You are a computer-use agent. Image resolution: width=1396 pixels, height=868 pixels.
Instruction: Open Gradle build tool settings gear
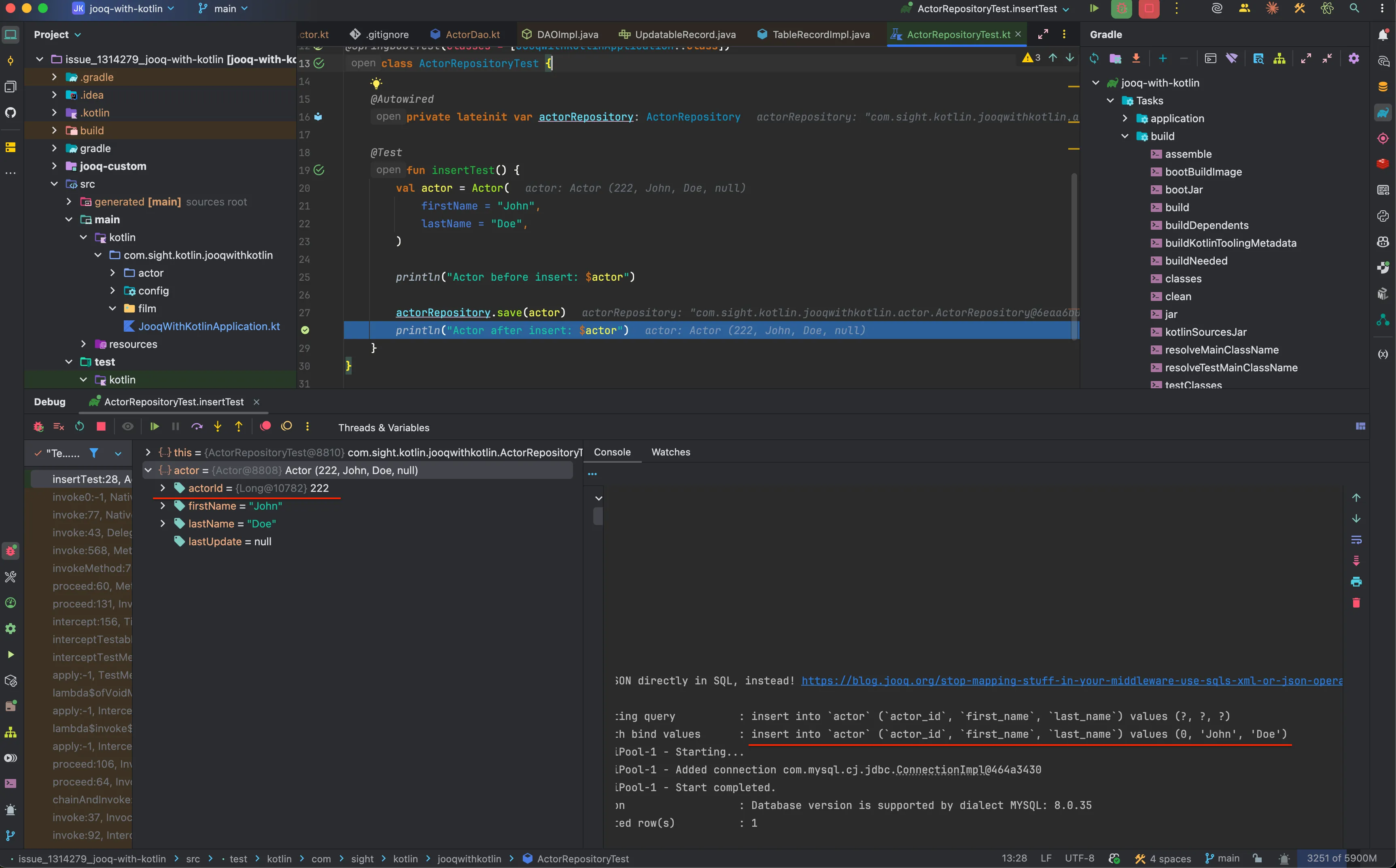click(x=1354, y=59)
